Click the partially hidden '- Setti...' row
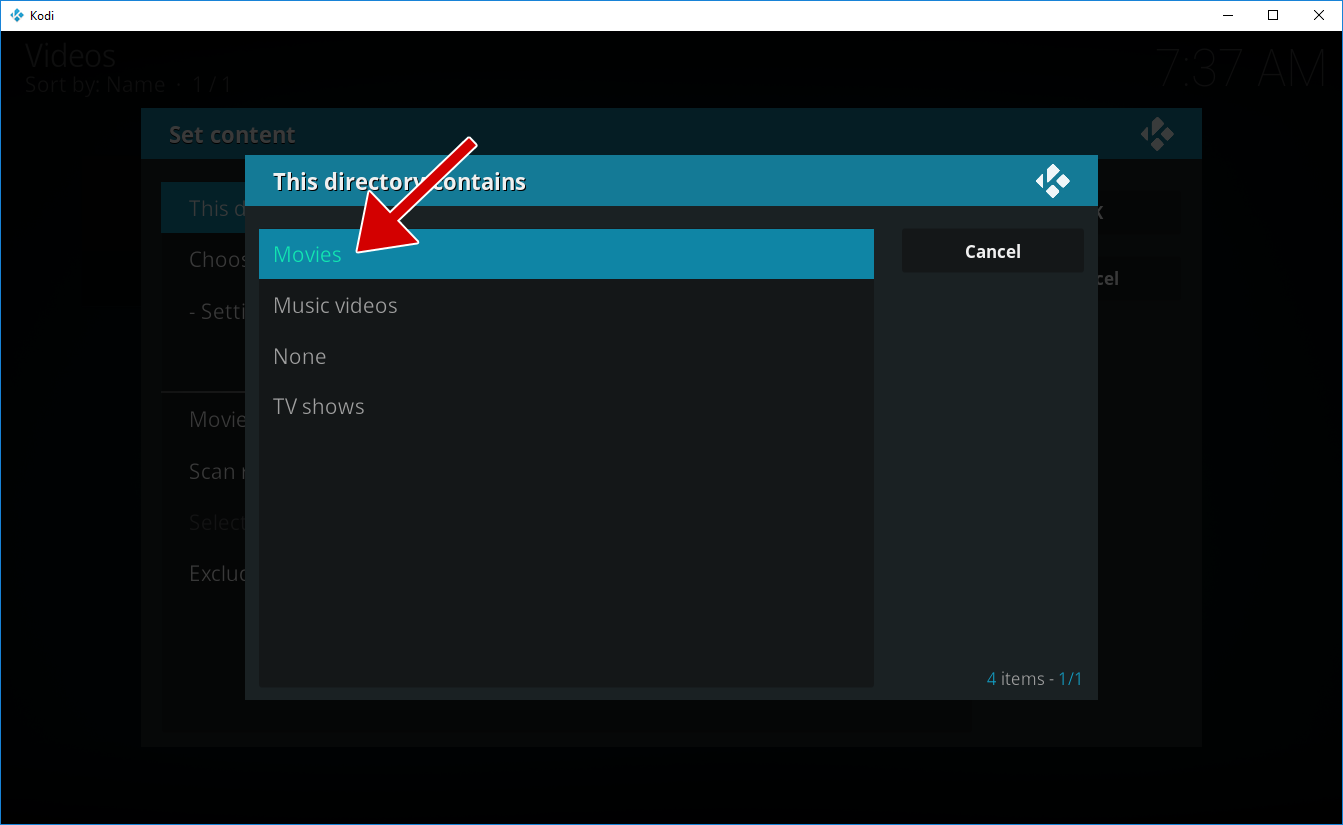Viewport: 1343px width, 825px height. (x=203, y=311)
